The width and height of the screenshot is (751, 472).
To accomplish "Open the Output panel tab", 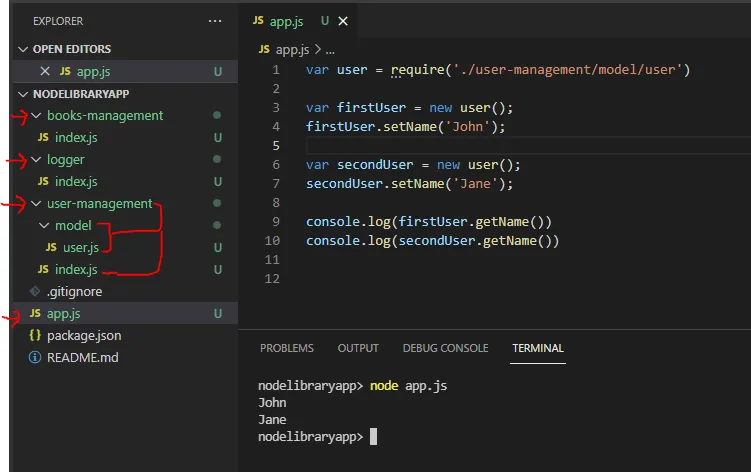I will pyautogui.click(x=358, y=348).
